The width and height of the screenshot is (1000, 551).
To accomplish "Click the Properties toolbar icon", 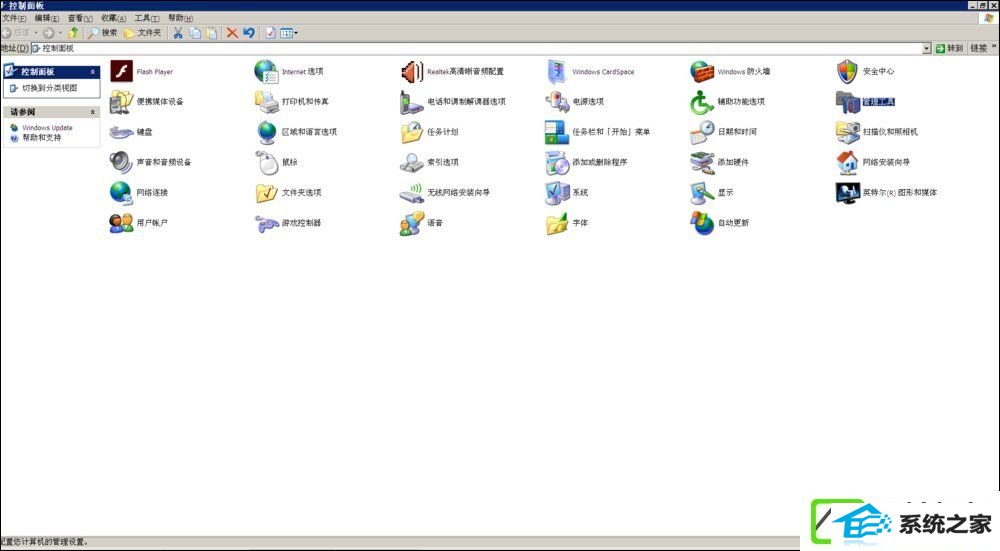I will click(x=270, y=33).
